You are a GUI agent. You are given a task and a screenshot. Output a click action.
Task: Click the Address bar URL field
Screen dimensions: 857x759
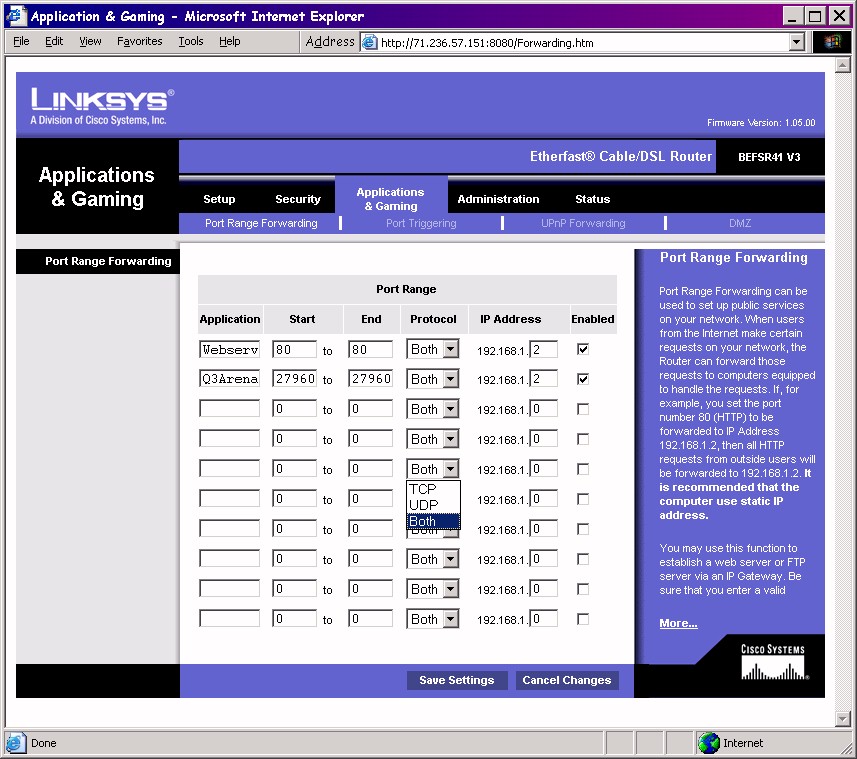click(x=583, y=43)
